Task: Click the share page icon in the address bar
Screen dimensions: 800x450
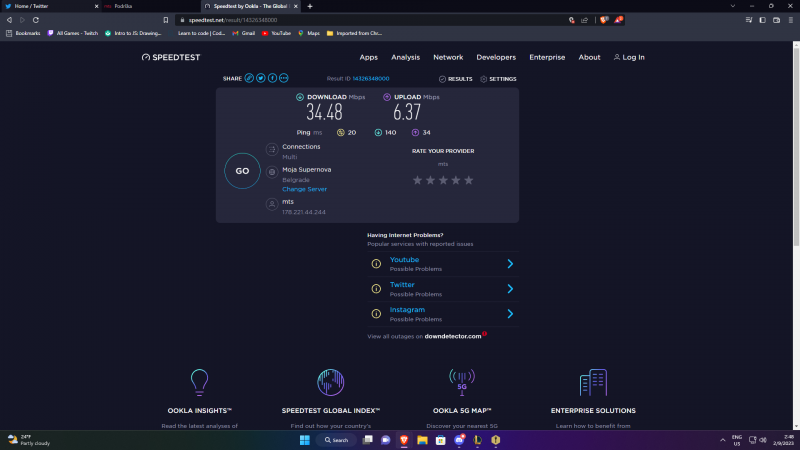Action: pyautogui.click(x=585, y=20)
